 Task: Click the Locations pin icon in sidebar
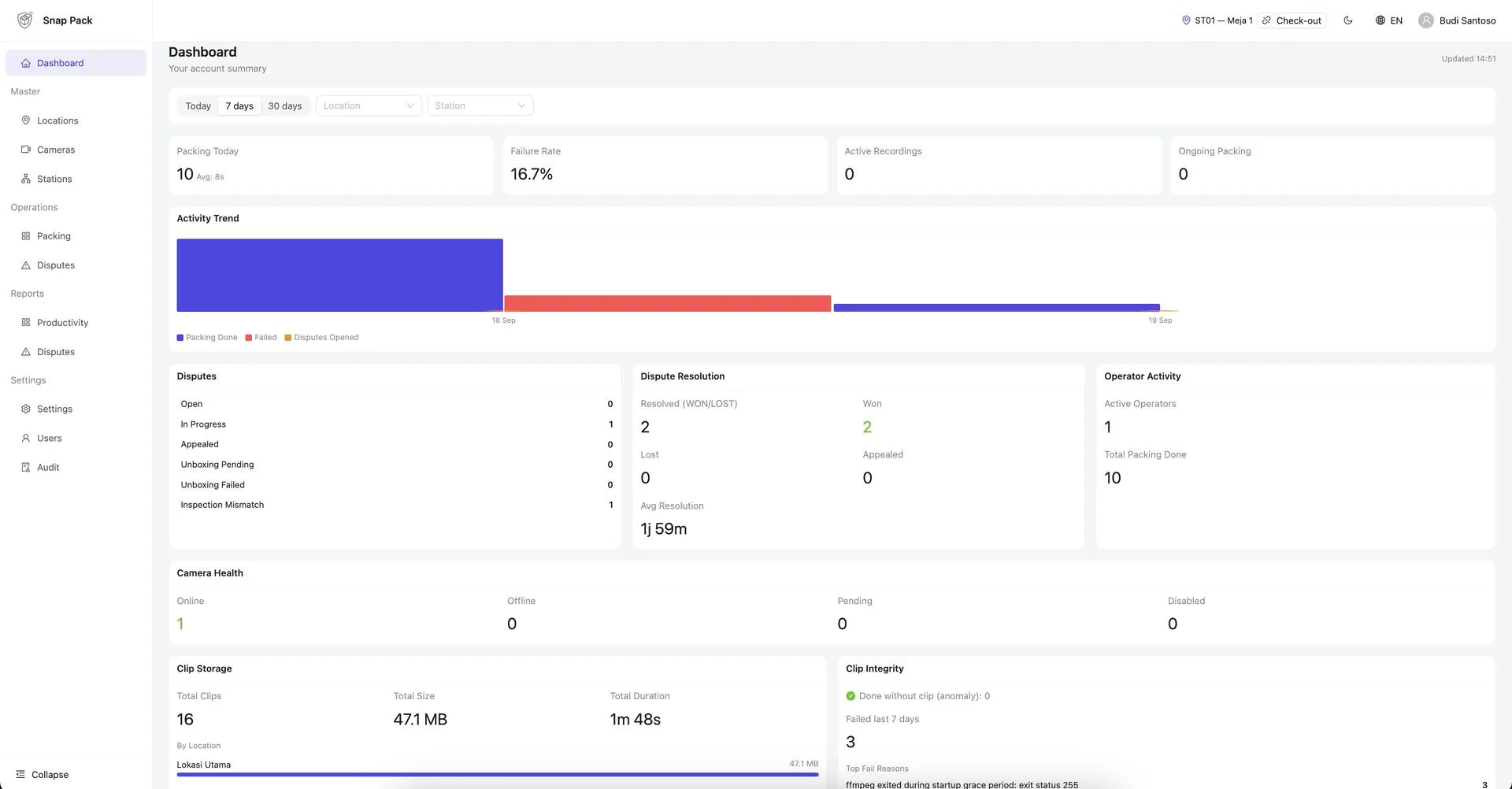(x=26, y=120)
